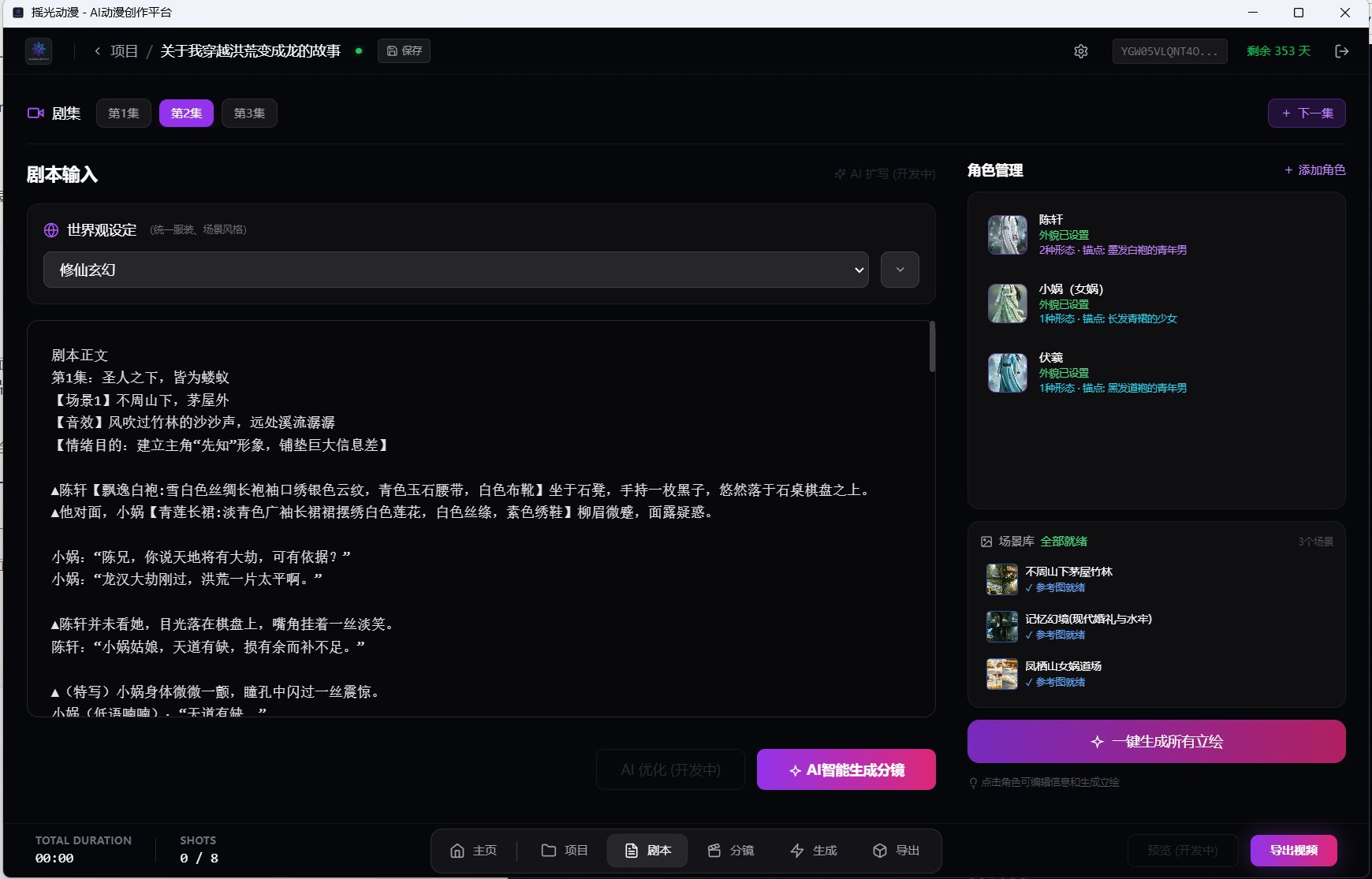Switch to episode 第3集 tab
This screenshot has width=1372, height=879.
point(249,114)
